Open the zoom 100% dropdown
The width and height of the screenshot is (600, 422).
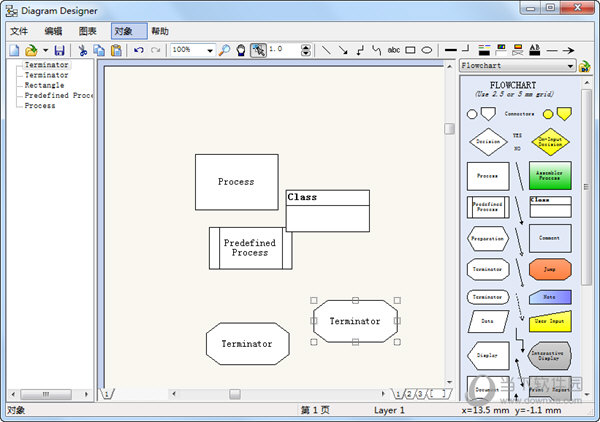pyautogui.click(x=210, y=51)
